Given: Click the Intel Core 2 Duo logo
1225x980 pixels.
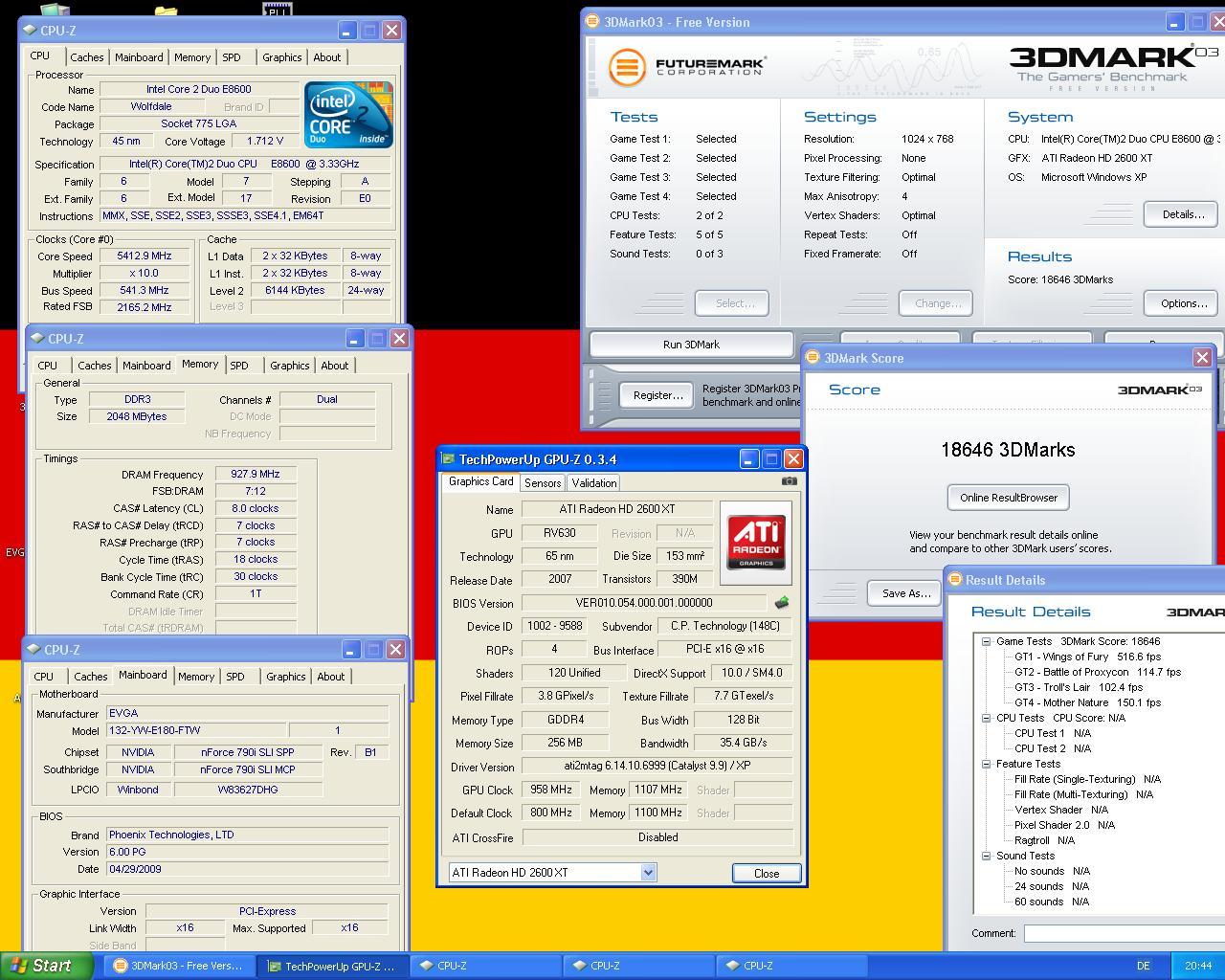Looking at the screenshot, I should click(x=348, y=115).
